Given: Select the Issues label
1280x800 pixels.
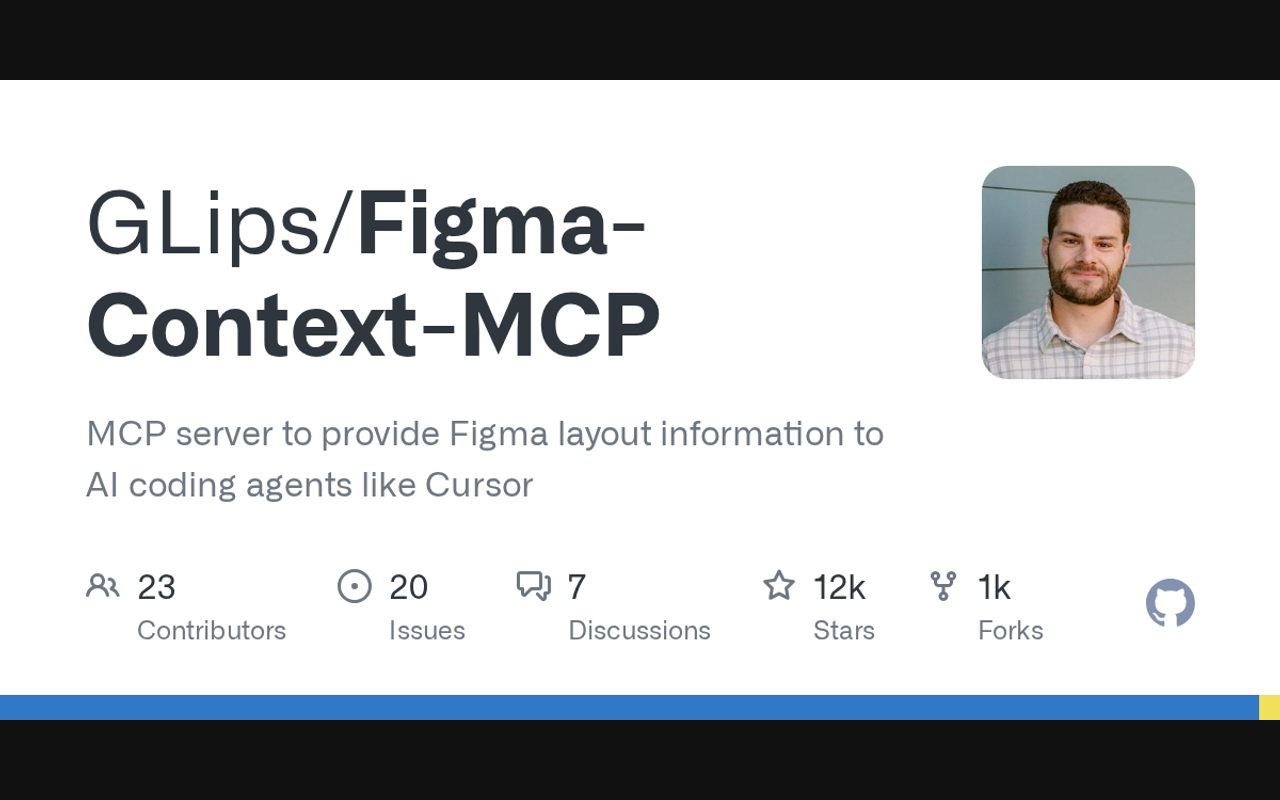Looking at the screenshot, I should tap(427, 631).
